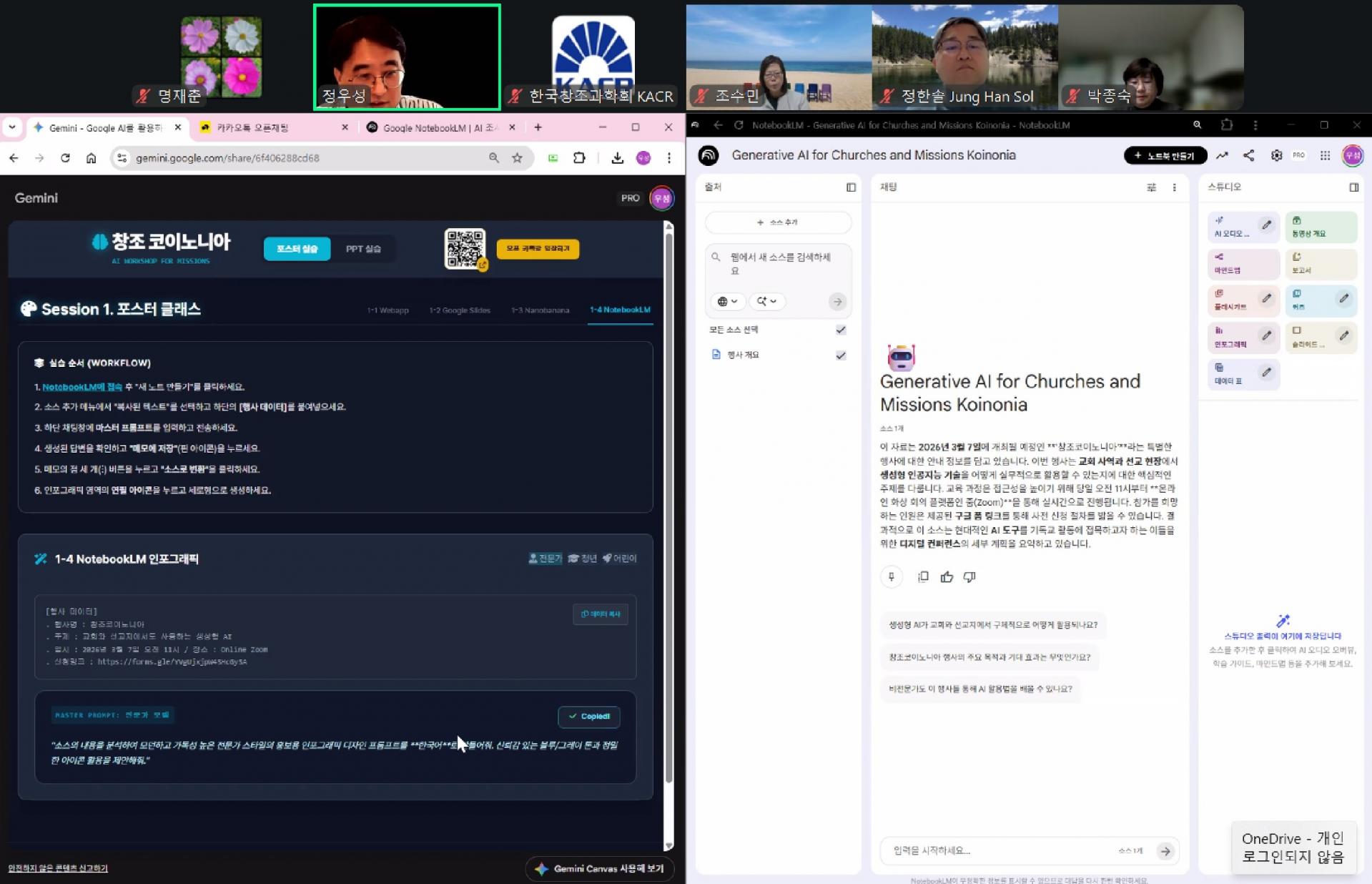Switch to the 카카오톡 오픈채팅 browser tab
1372x884 pixels.
(x=274, y=128)
